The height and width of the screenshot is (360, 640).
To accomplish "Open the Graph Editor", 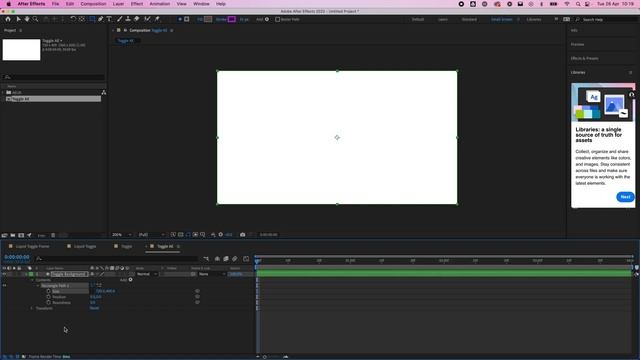I will click(x=246, y=258).
